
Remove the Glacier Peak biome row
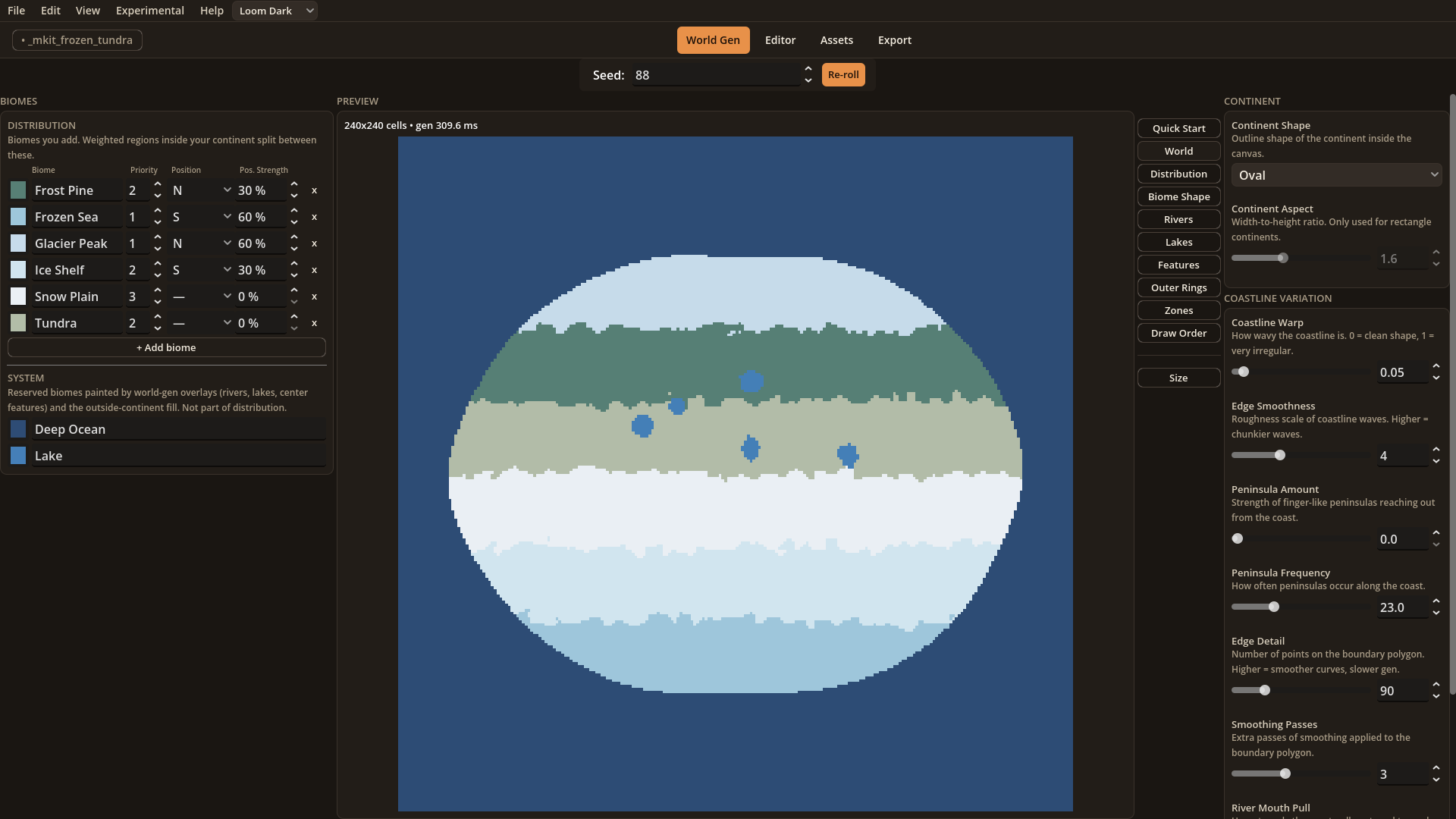(x=314, y=243)
